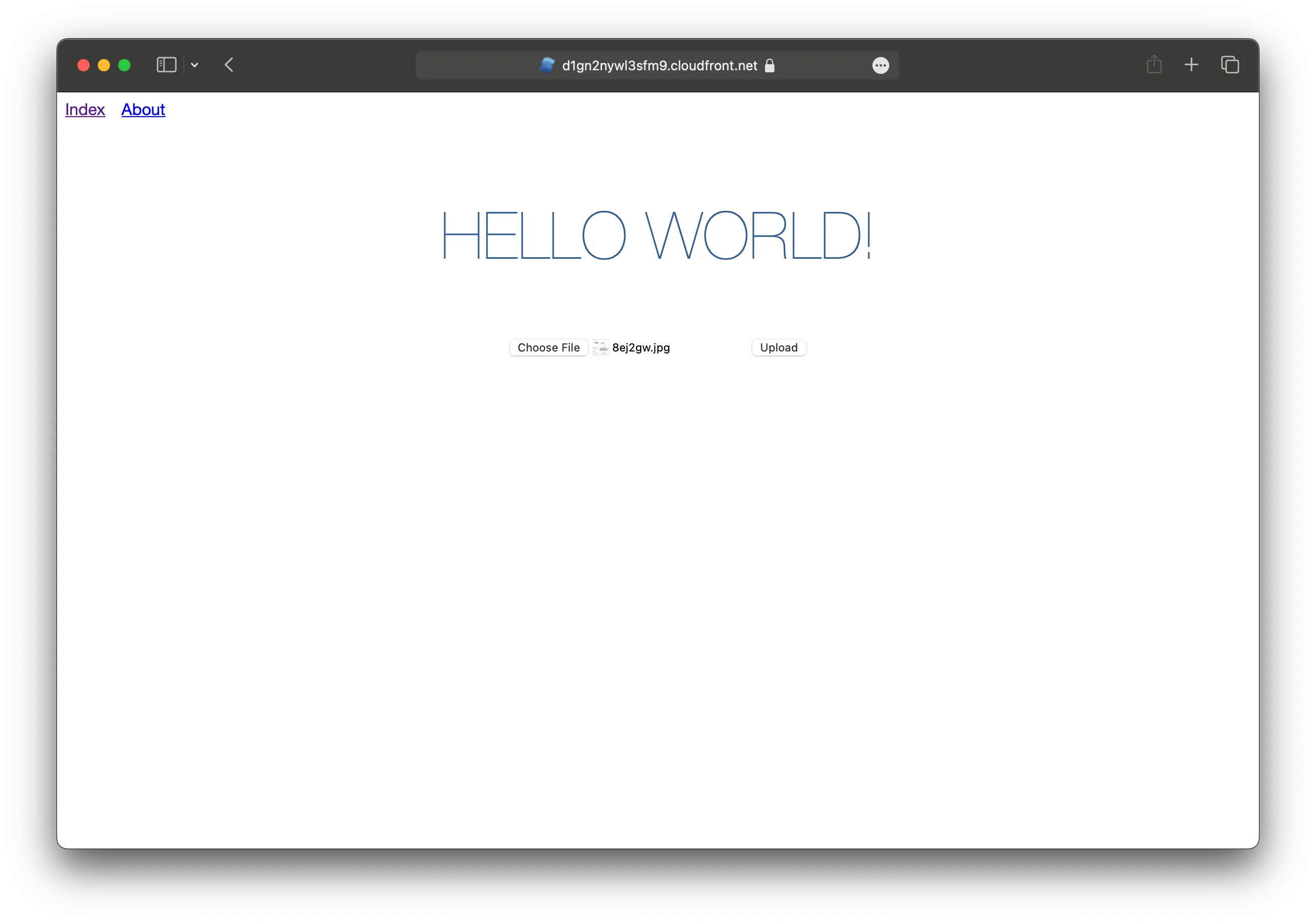Click the padlock security icon

coord(770,66)
